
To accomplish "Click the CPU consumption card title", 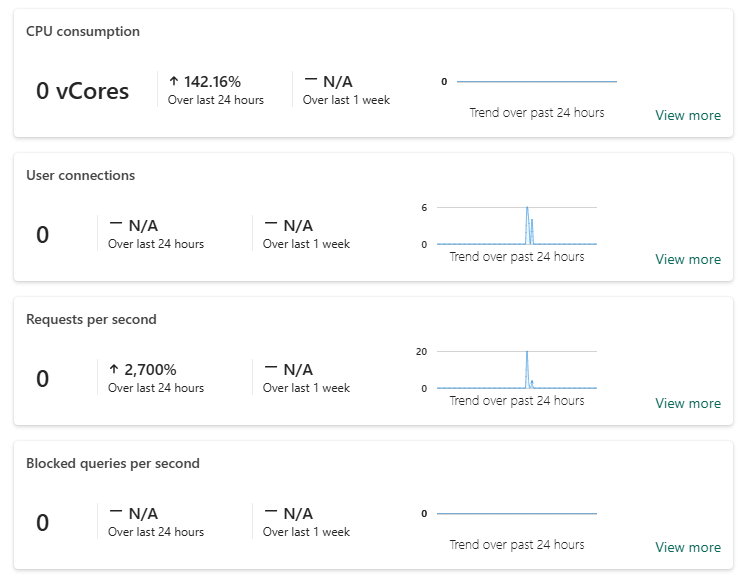I will [83, 31].
